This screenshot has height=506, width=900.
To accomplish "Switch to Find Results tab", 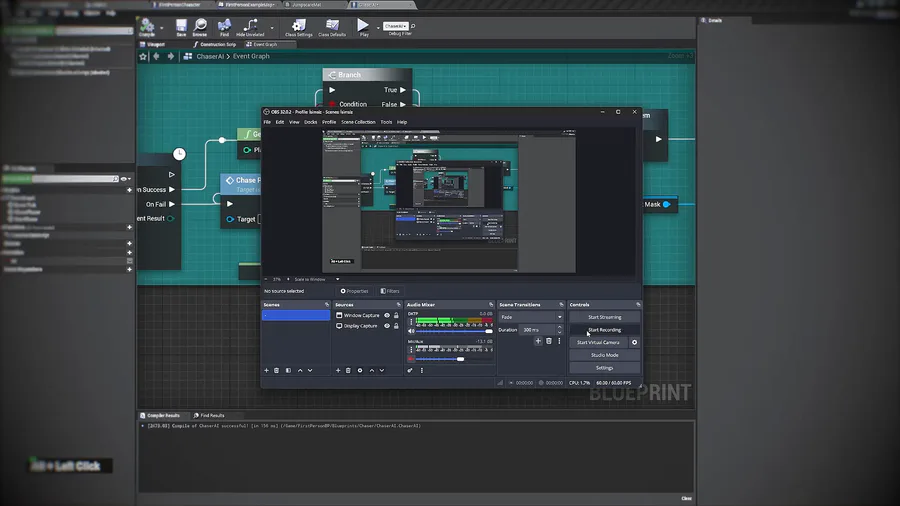I will [210, 415].
